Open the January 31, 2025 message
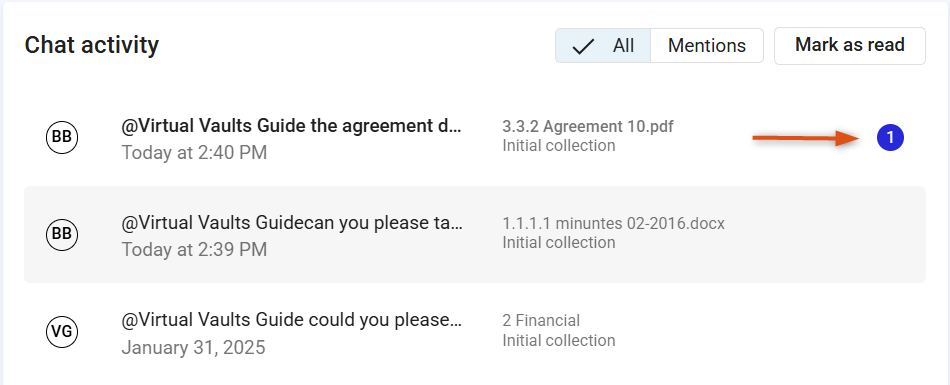The height and width of the screenshot is (385, 950). 292,320
